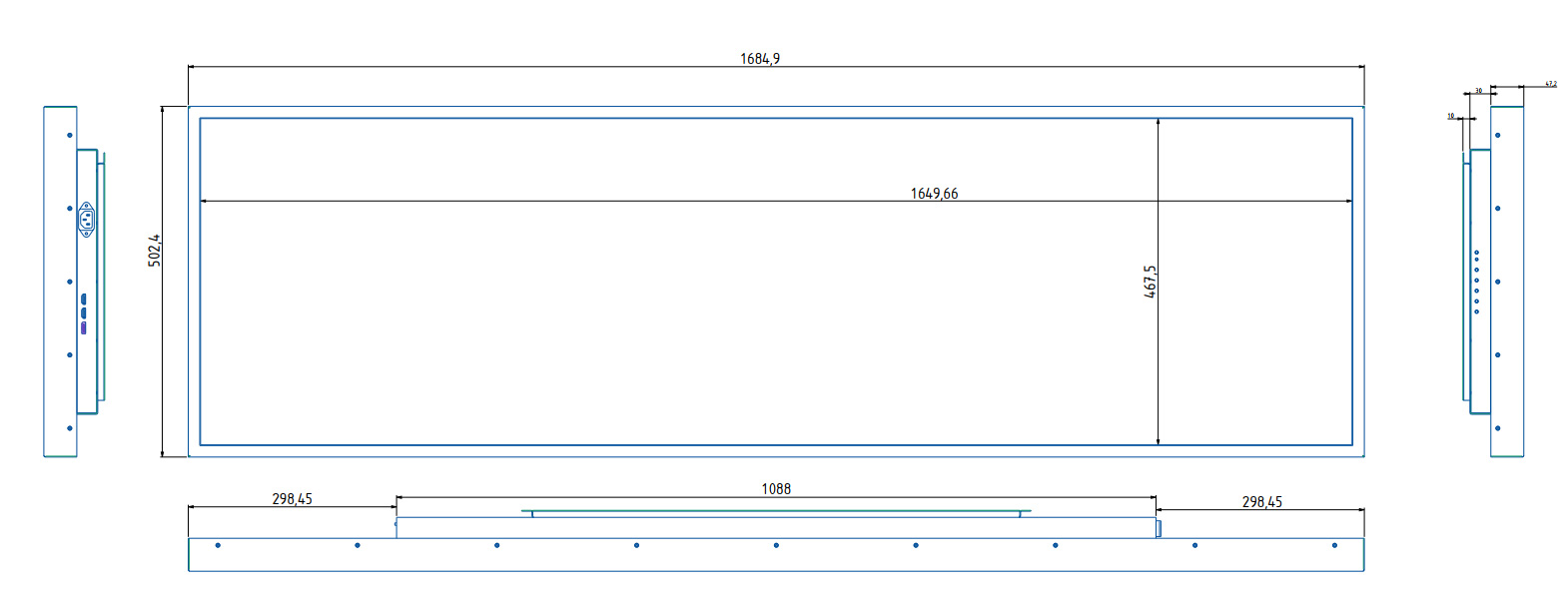The height and width of the screenshot is (596, 1568).
Task: Select the 1649,66 inner width dimension text
Action: click(933, 194)
